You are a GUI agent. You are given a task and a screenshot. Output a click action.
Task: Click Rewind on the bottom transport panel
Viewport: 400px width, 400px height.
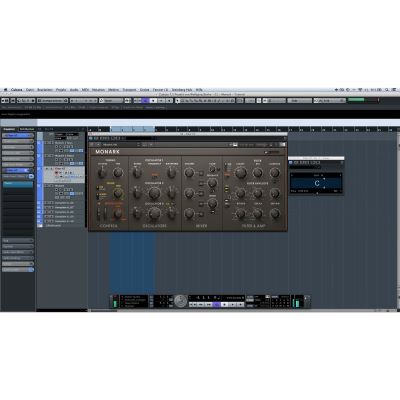(x=201, y=304)
